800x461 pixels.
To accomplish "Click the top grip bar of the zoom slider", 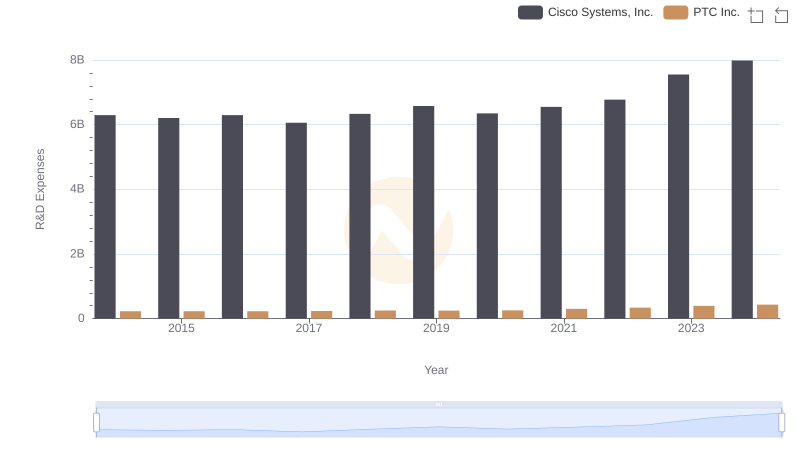I will (x=439, y=404).
